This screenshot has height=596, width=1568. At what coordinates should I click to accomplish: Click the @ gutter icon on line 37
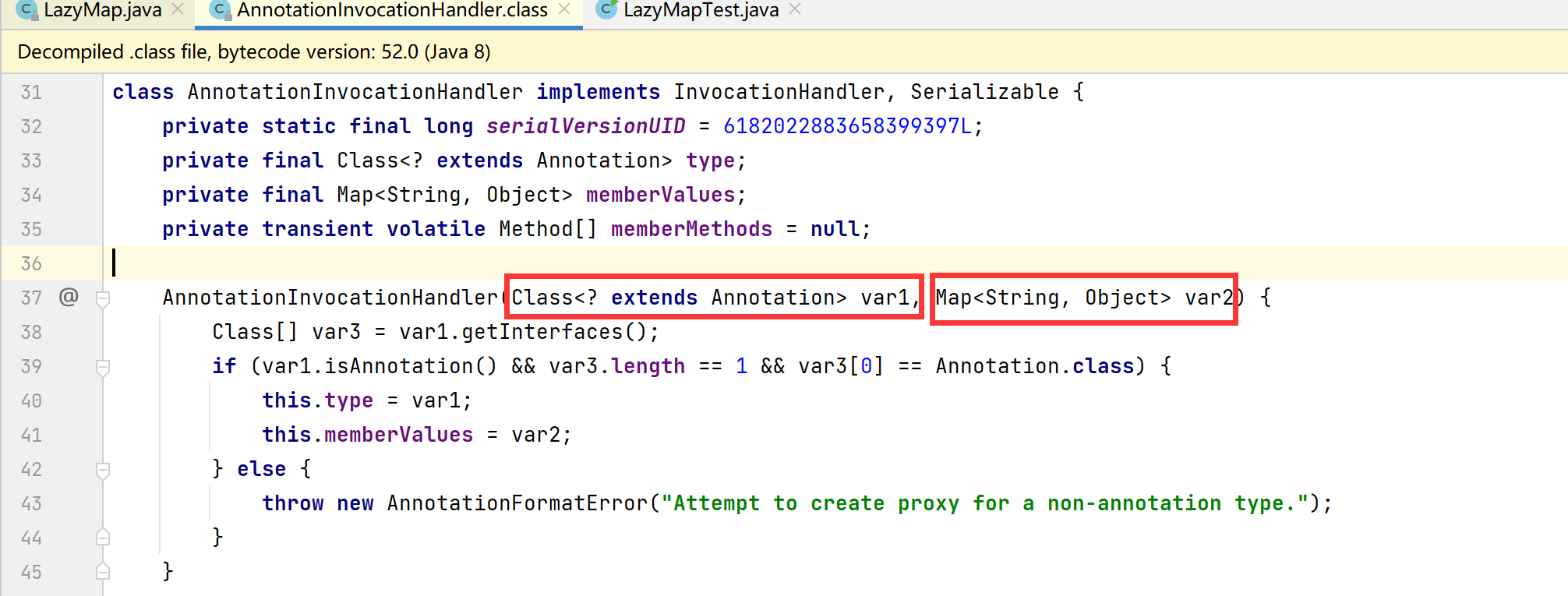point(69,297)
